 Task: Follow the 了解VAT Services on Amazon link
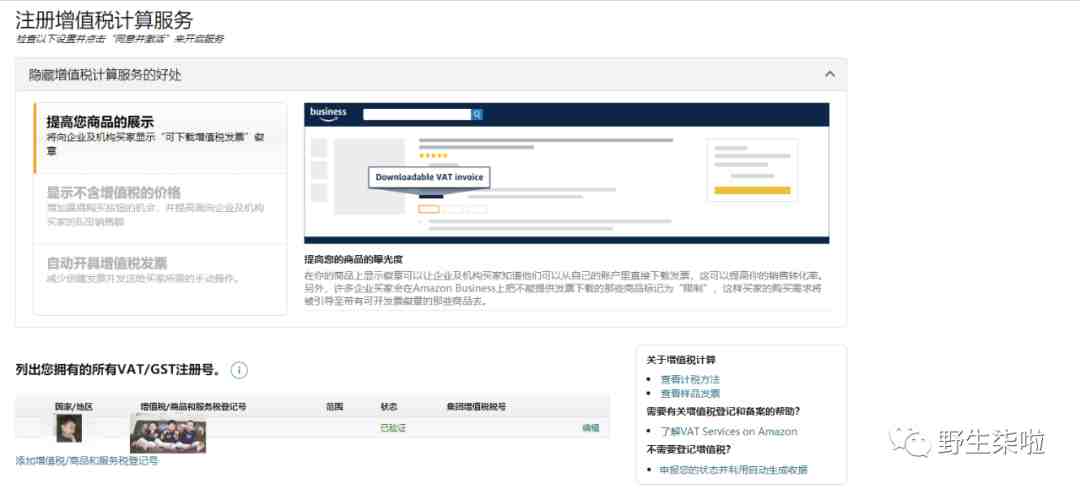click(728, 431)
